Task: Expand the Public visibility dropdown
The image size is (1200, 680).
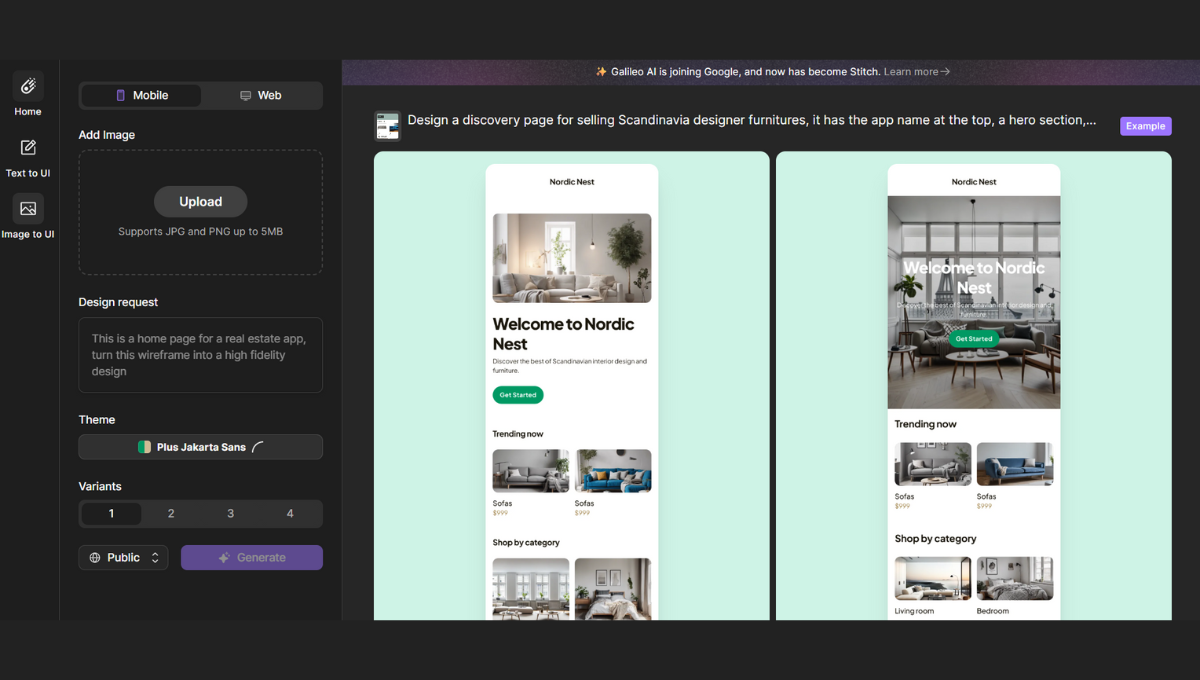Action: point(124,558)
